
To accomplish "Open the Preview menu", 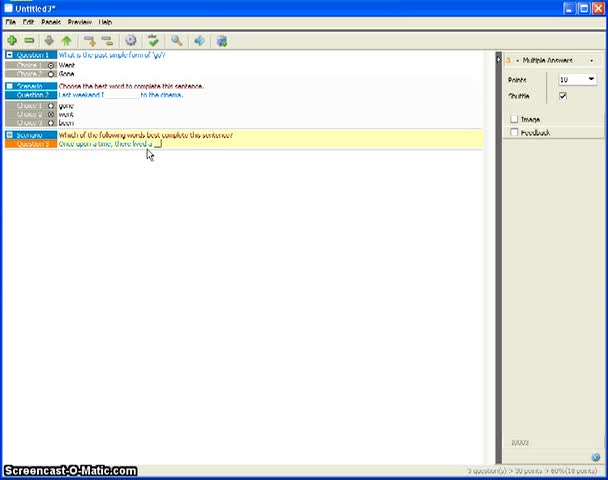I will coord(79,22).
